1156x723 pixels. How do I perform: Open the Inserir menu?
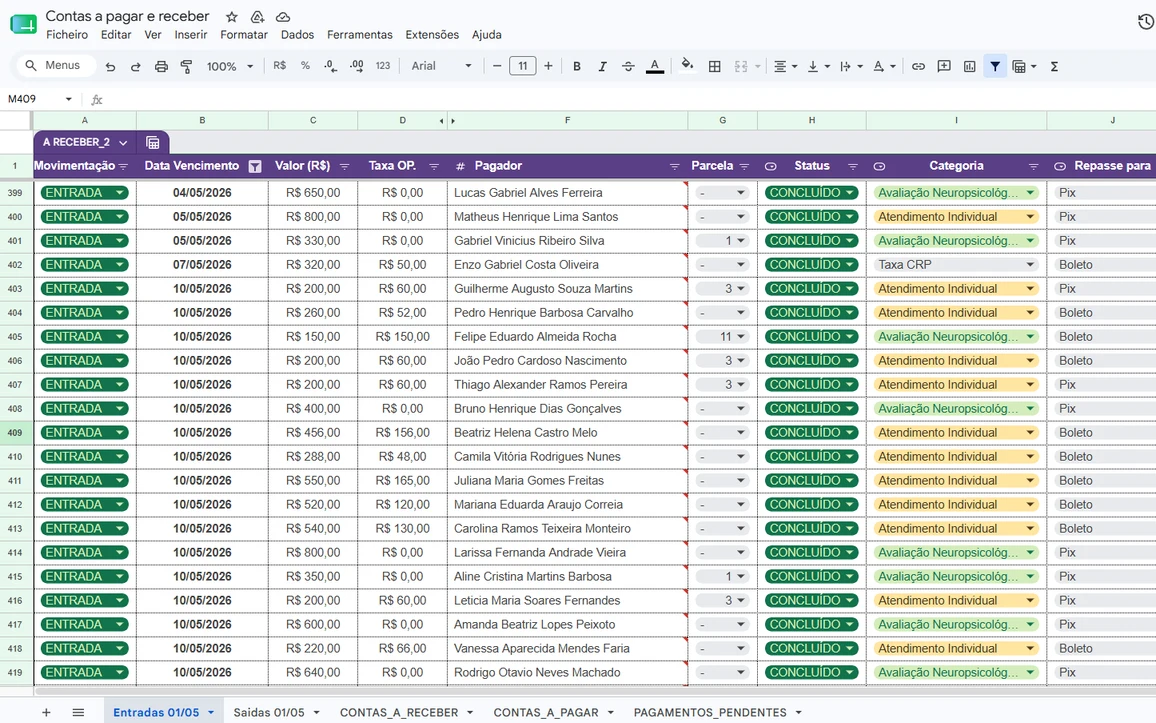190,35
